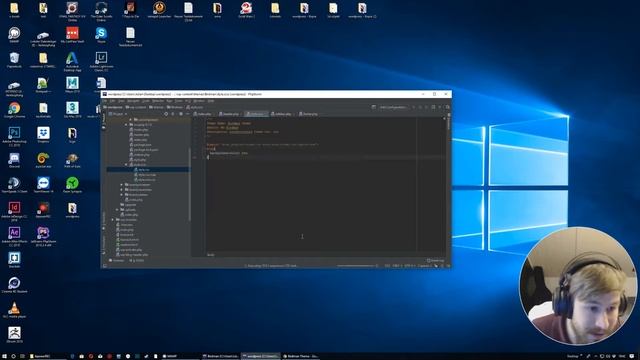Launch Google Chrome desktop shortcut
Viewport: 640px width, 360px height.
(x=14, y=109)
